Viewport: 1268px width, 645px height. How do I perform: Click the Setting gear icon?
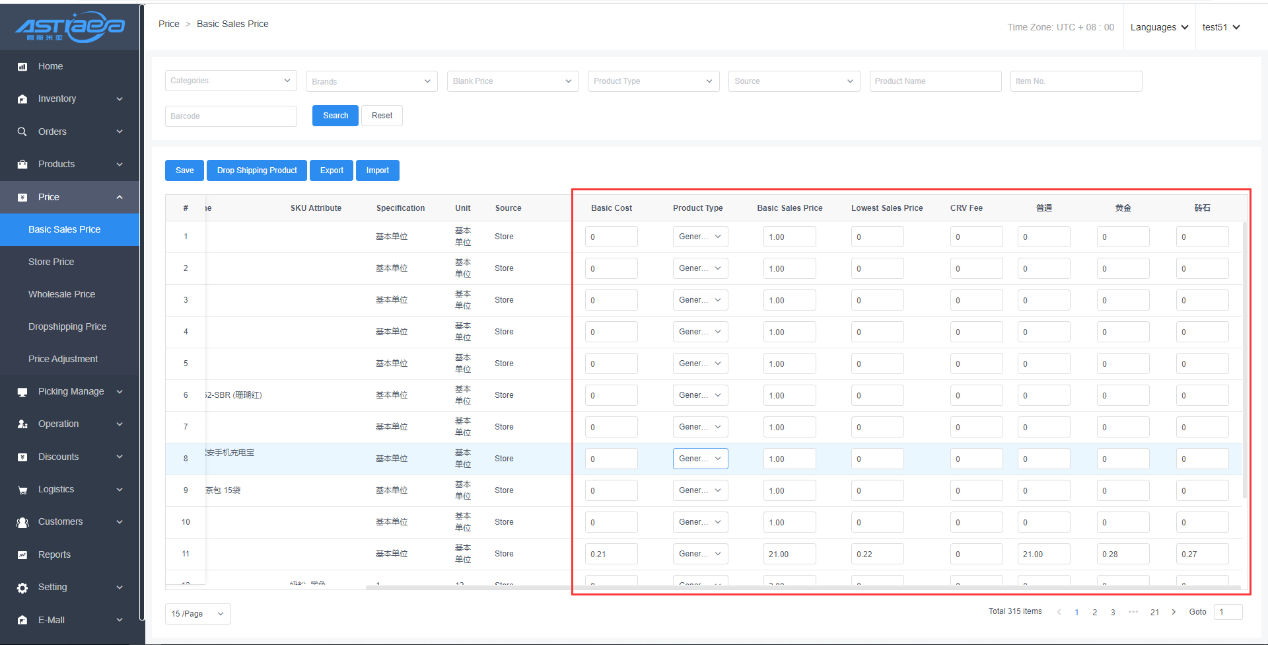pyautogui.click(x=22, y=588)
